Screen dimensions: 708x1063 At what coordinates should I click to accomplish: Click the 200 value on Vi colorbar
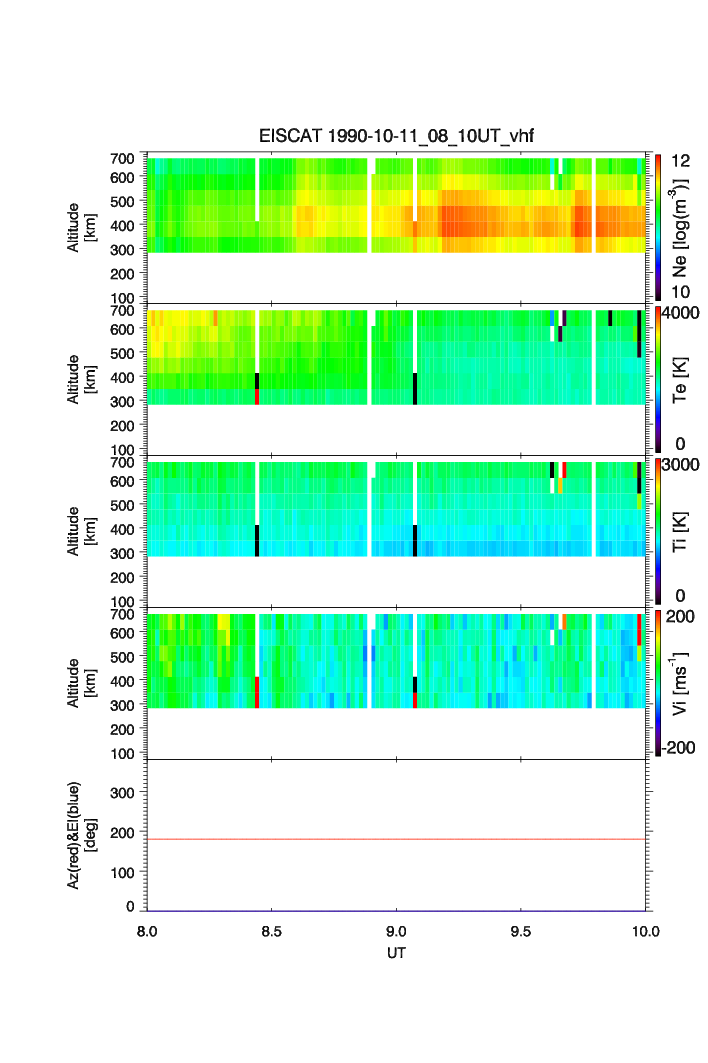tap(680, 616)
